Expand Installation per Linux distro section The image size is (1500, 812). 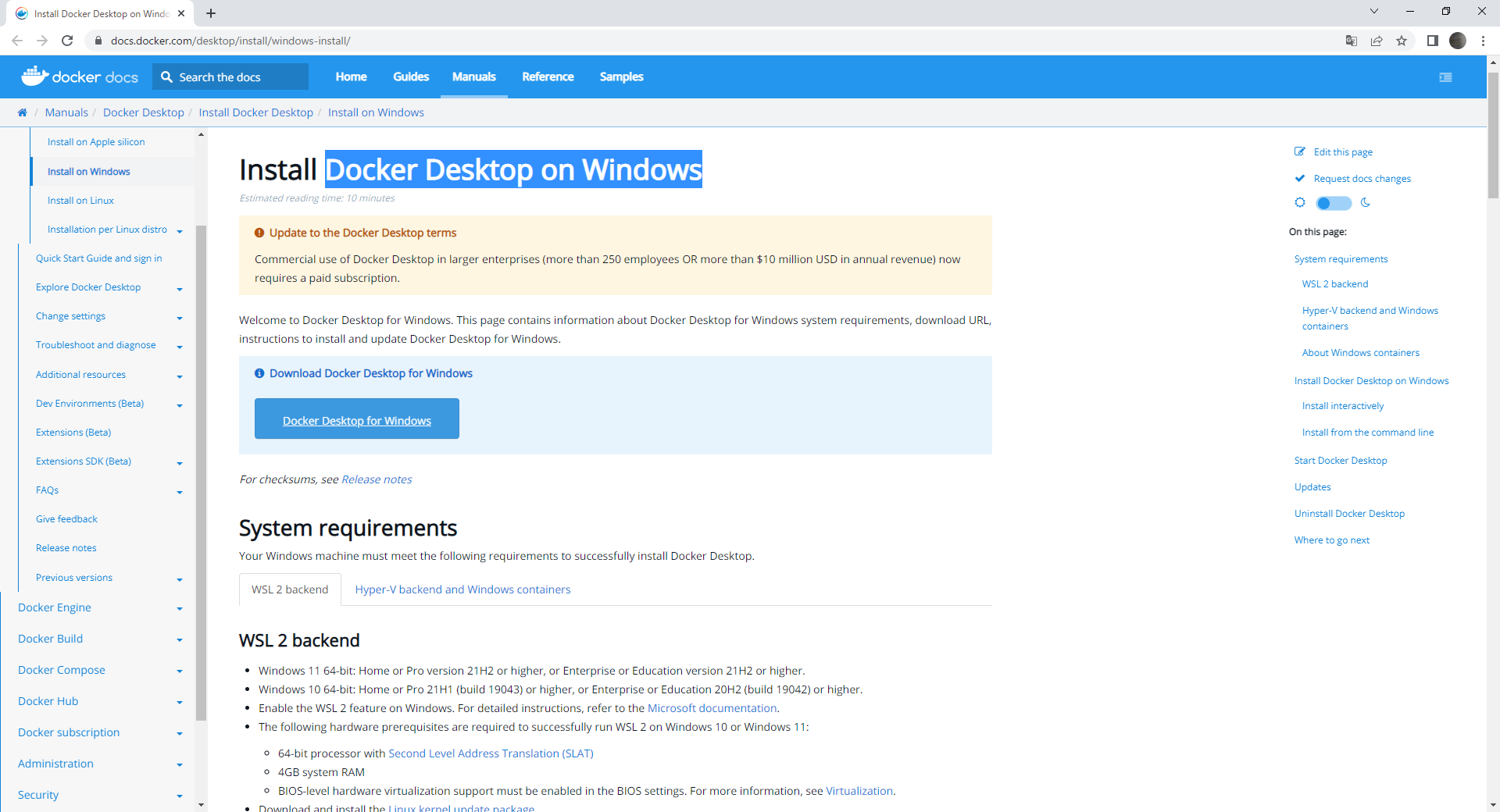point(180,231)
